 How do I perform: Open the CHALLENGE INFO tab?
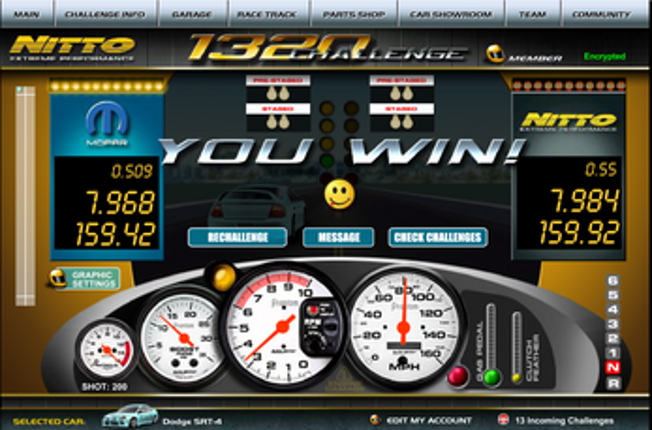pyautogui.click(x=105, y=14)
